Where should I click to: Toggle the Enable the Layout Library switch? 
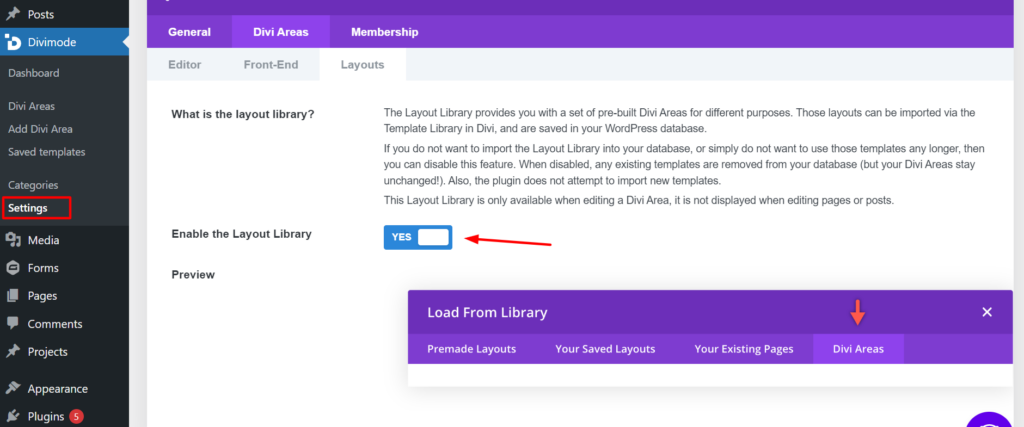tap(418, 237)
